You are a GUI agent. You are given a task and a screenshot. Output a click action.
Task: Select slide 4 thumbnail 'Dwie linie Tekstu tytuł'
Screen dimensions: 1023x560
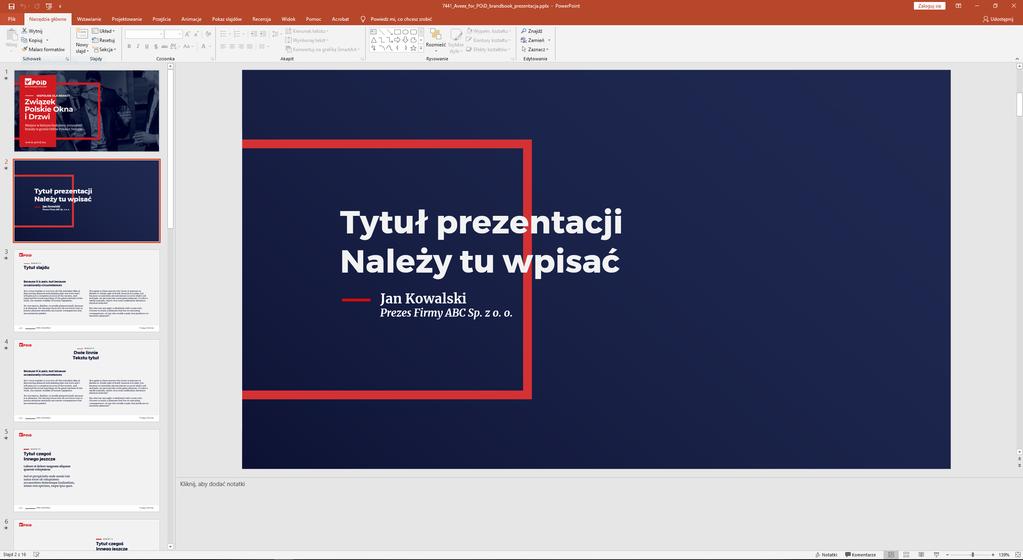click(x=87, y=380)
